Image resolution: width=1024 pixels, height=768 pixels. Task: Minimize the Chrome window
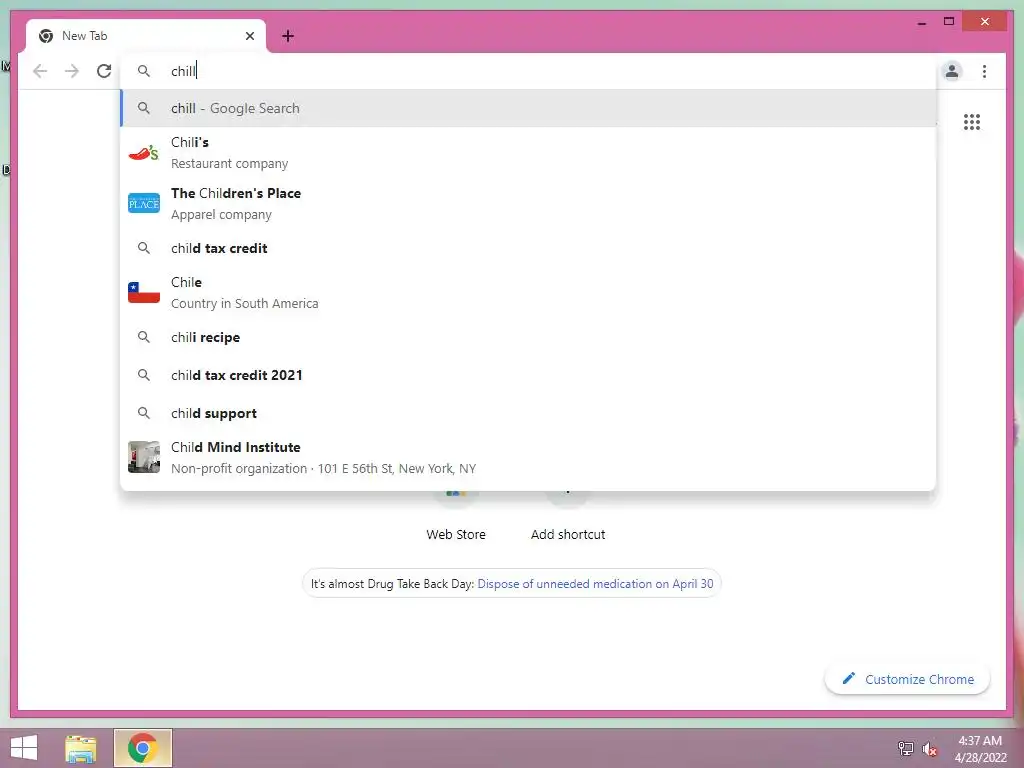point(921,22)
